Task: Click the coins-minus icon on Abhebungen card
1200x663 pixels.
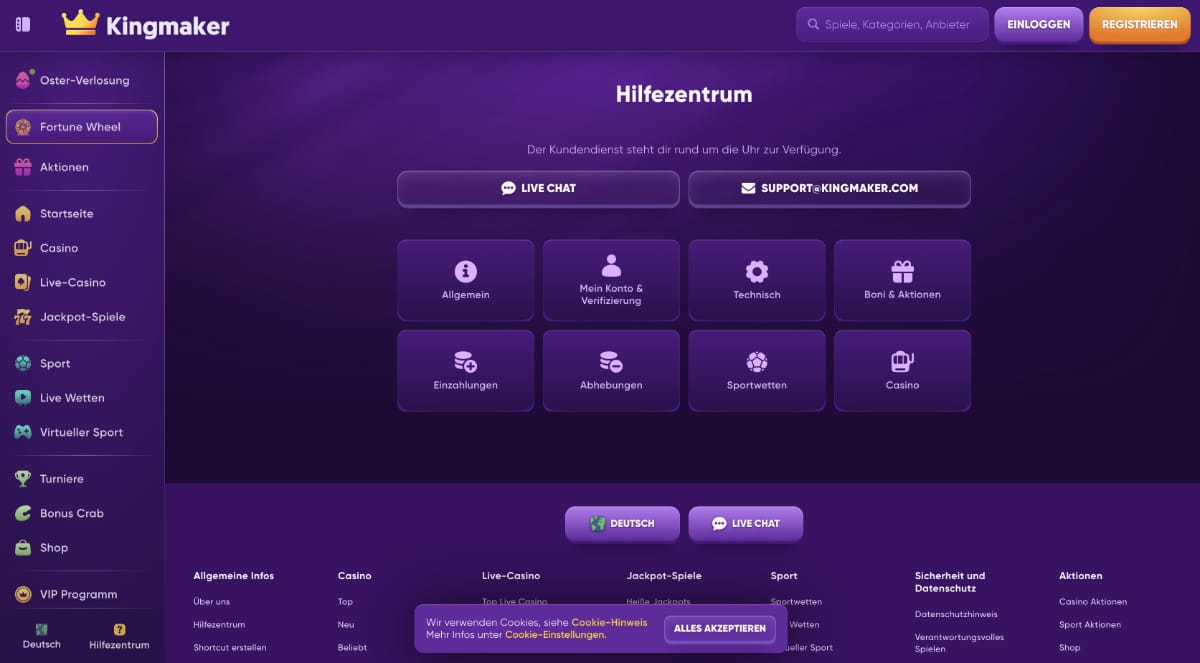Action: click(x=611, y=362)
